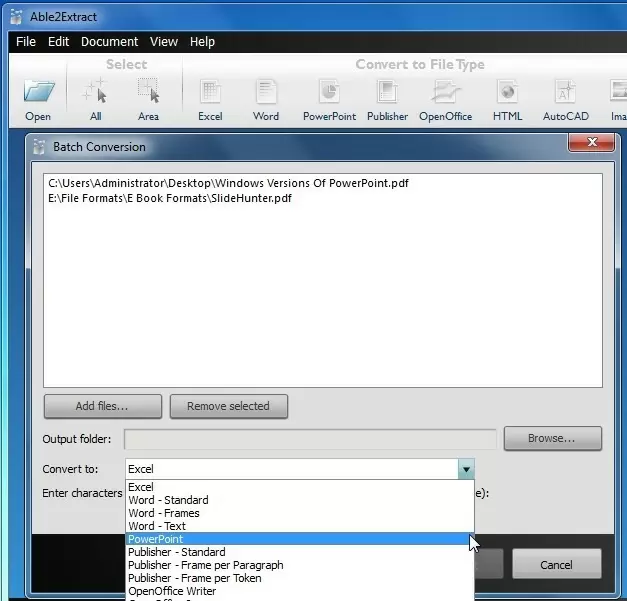Click the HTML conversion icon
Image resolution: width=627 pixels, height=601 pixels.
click(x=507, y=93)
